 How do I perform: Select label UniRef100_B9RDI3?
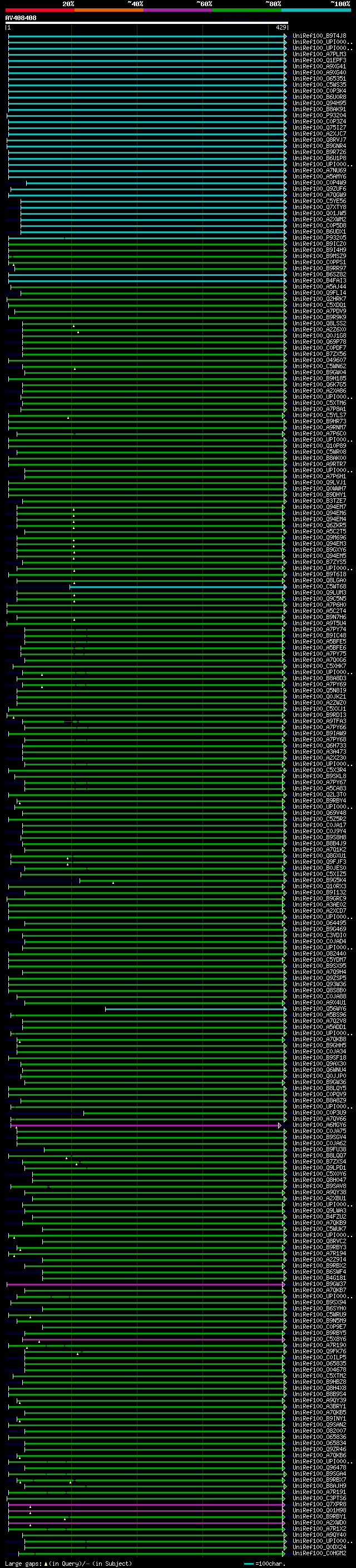point(319,715)
